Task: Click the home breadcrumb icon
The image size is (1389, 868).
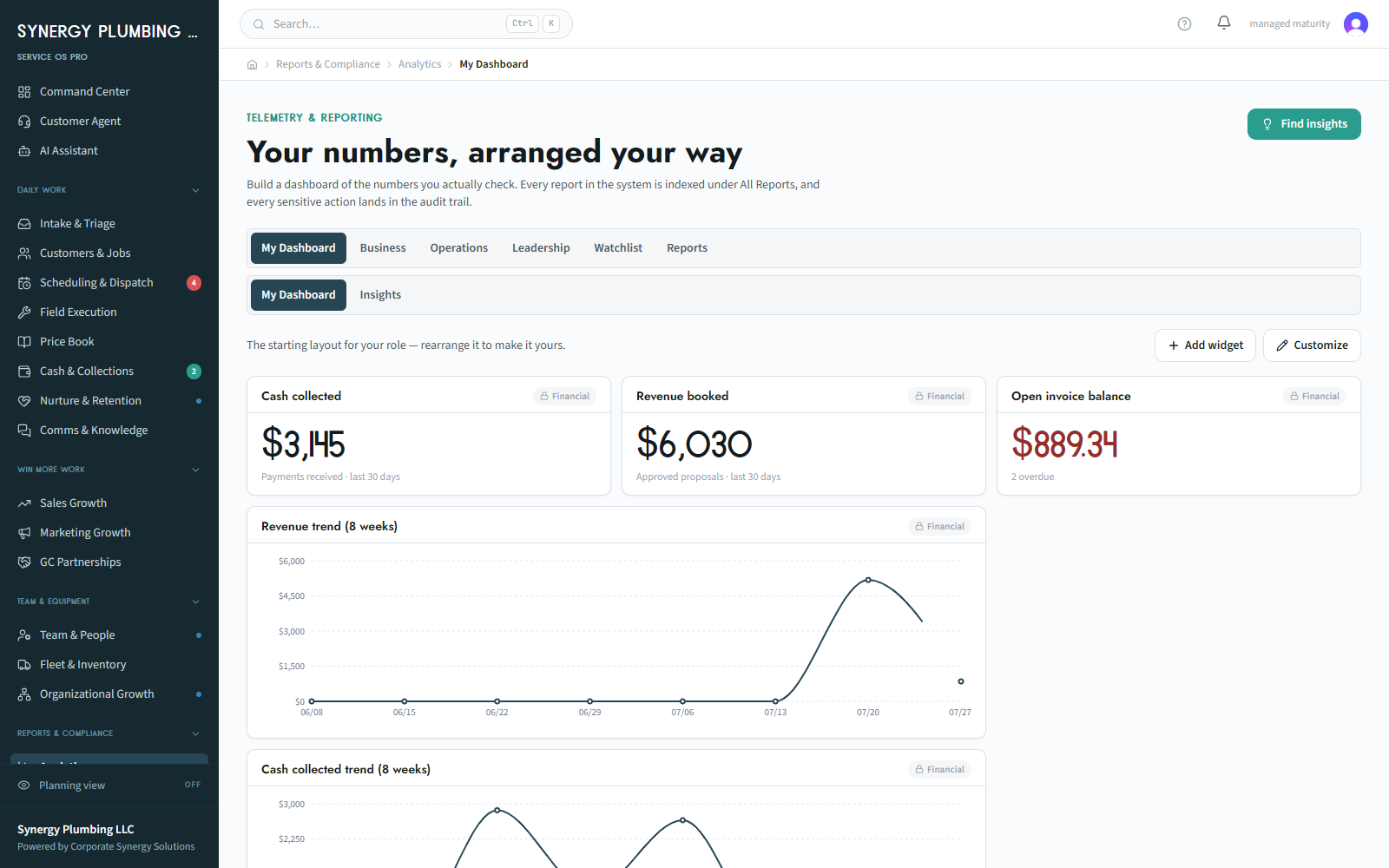Action: coord(252,64)
